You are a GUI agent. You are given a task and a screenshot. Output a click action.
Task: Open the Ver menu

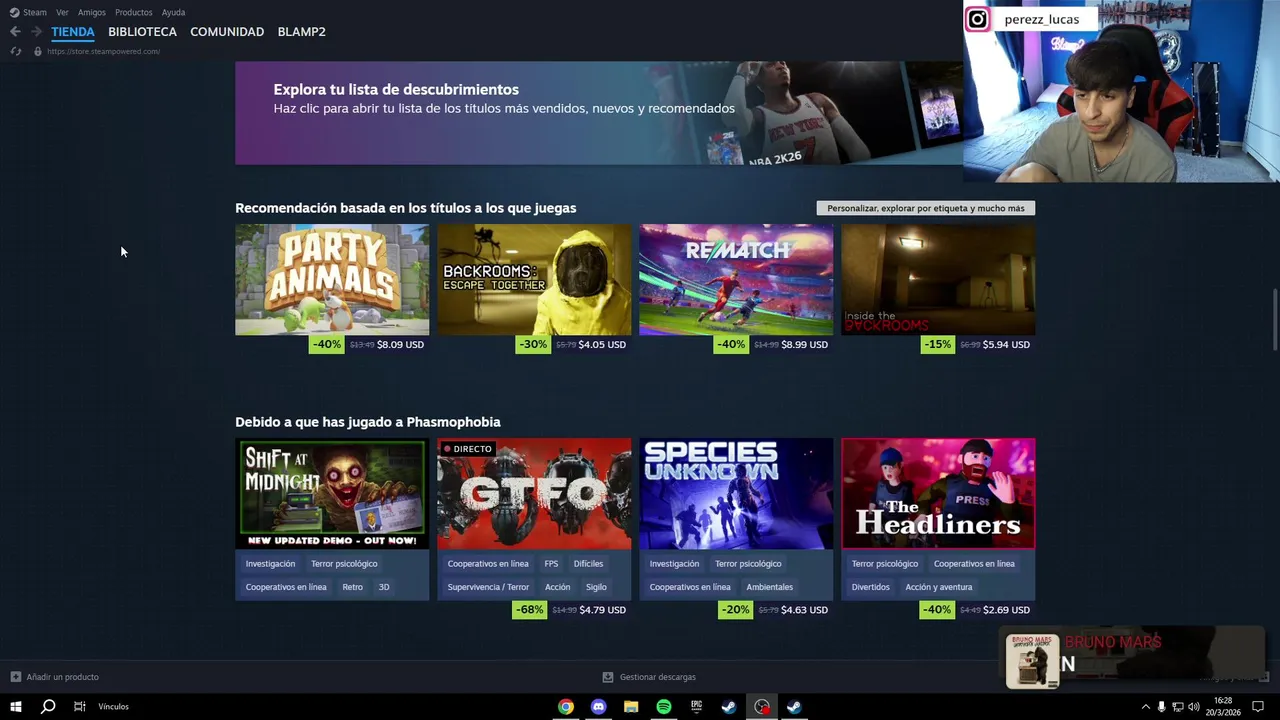(62, 12)
